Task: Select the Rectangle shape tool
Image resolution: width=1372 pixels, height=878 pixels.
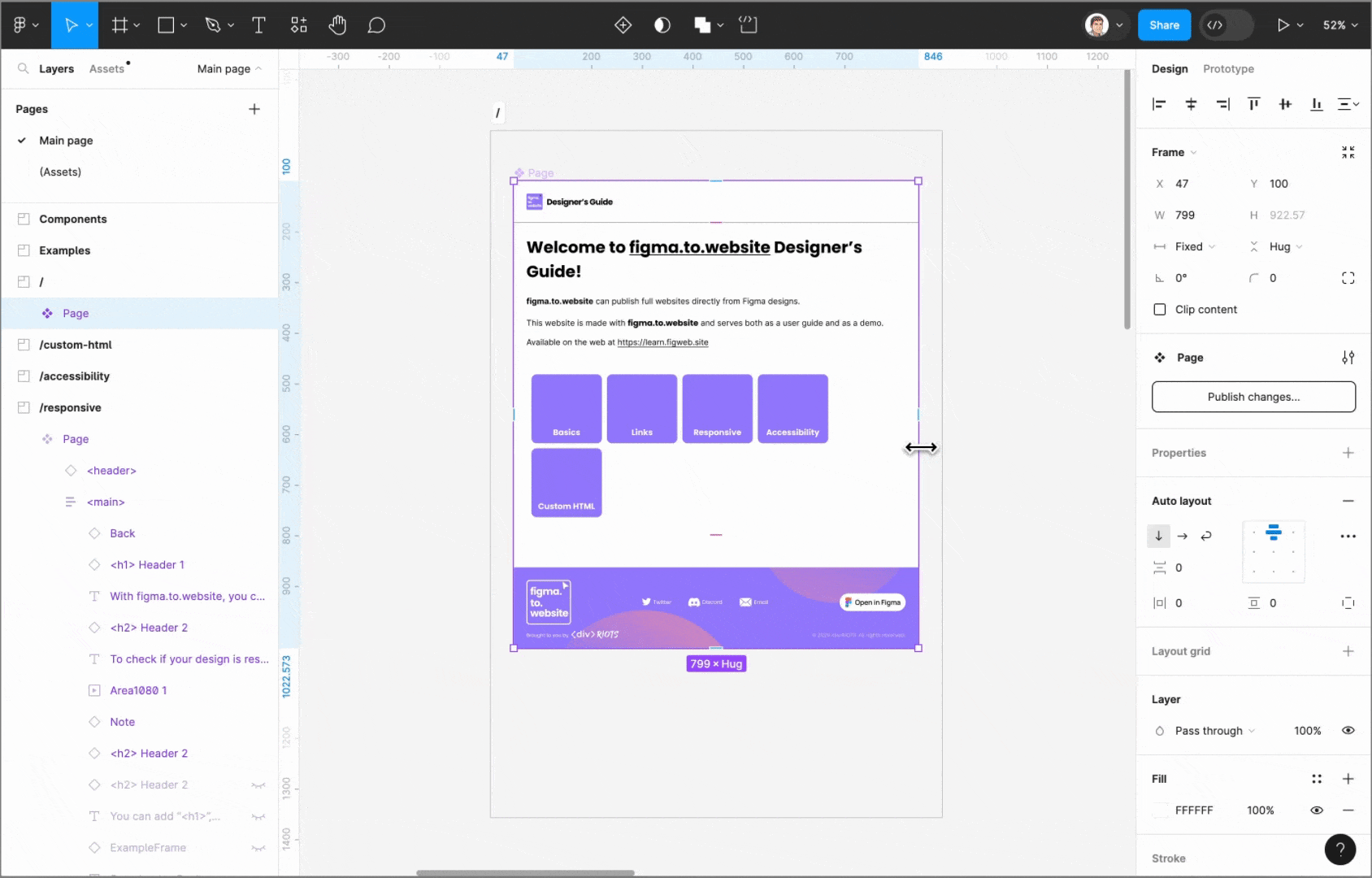Action: pyautogui.click(x=166, y=25)
